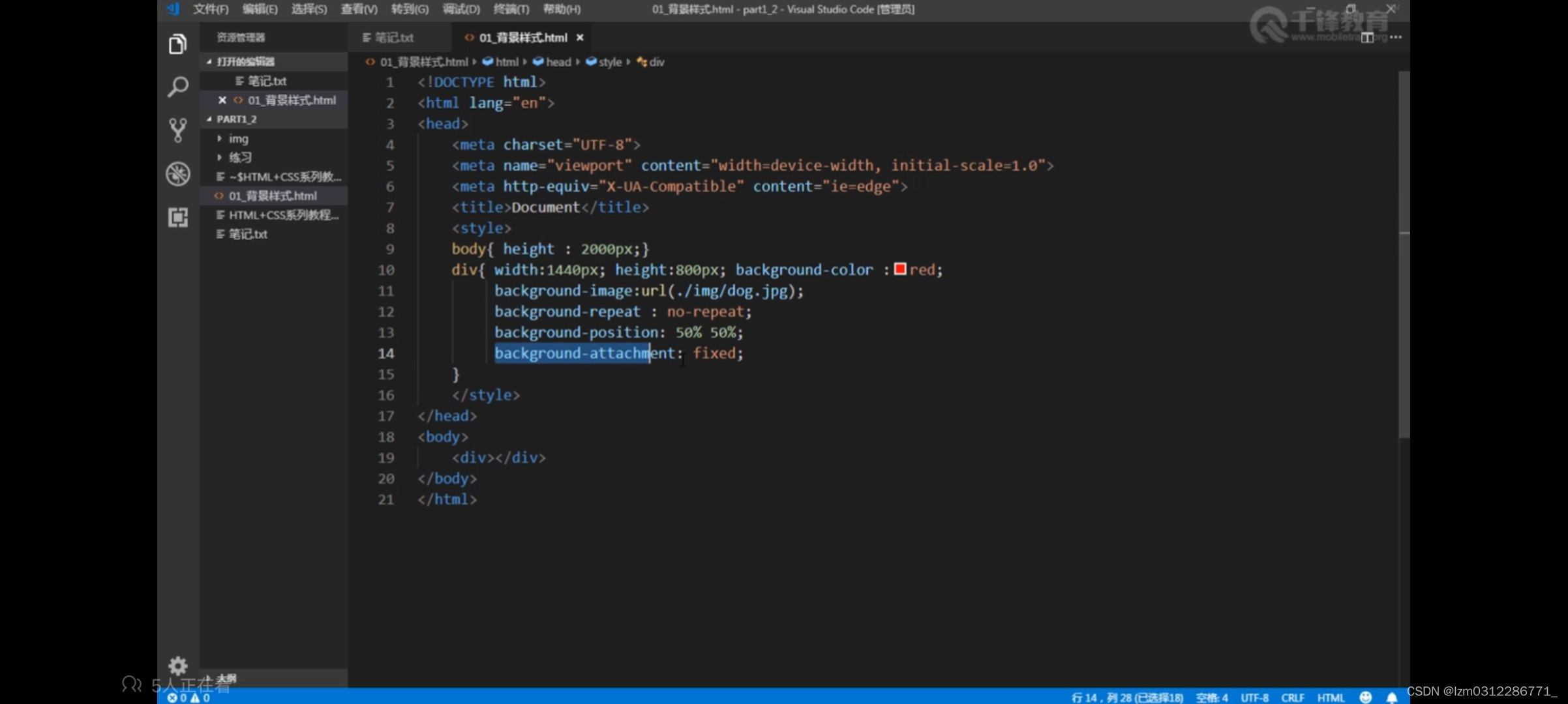Open the Source Control view icon
The height and width of the screenshot is (704, 1568).
pos(177,130)
